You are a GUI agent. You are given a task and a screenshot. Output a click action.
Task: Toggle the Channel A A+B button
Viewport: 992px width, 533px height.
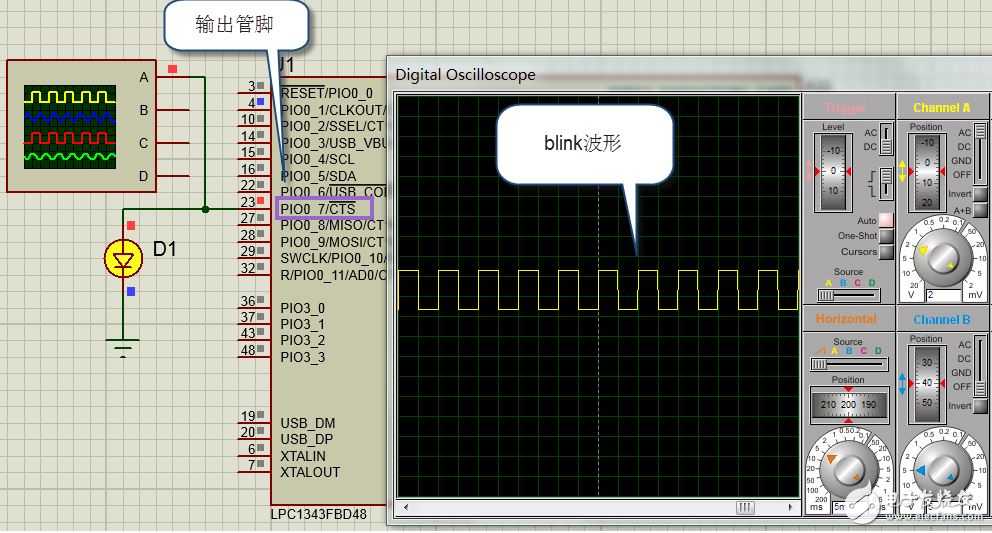981,210
